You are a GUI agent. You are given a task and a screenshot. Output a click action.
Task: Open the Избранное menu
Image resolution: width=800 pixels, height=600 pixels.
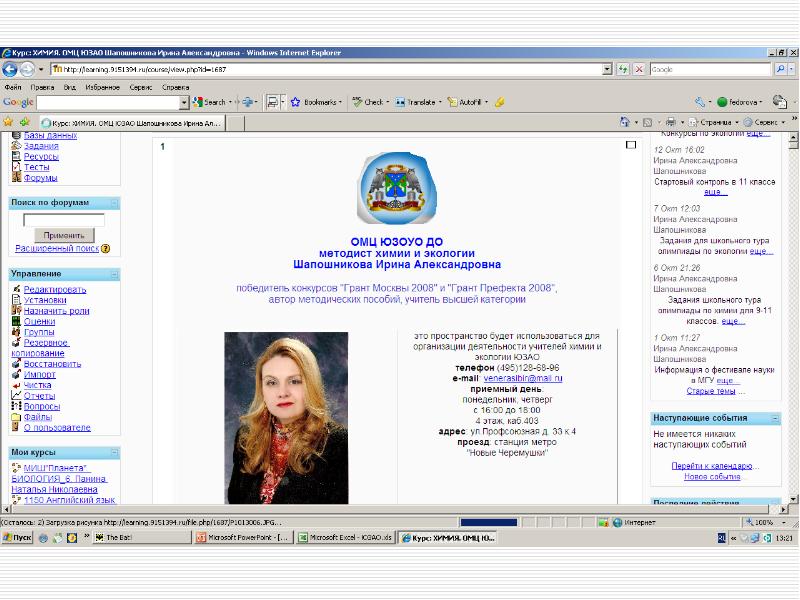click(102, 87)
